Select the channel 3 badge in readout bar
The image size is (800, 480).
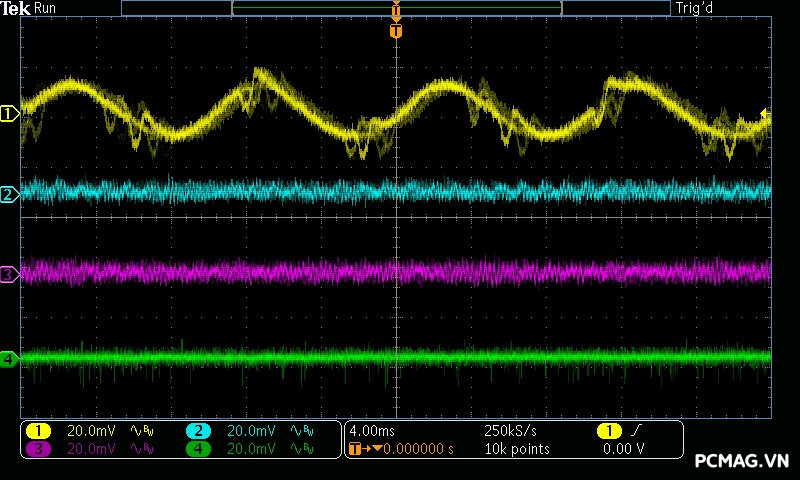38,449
